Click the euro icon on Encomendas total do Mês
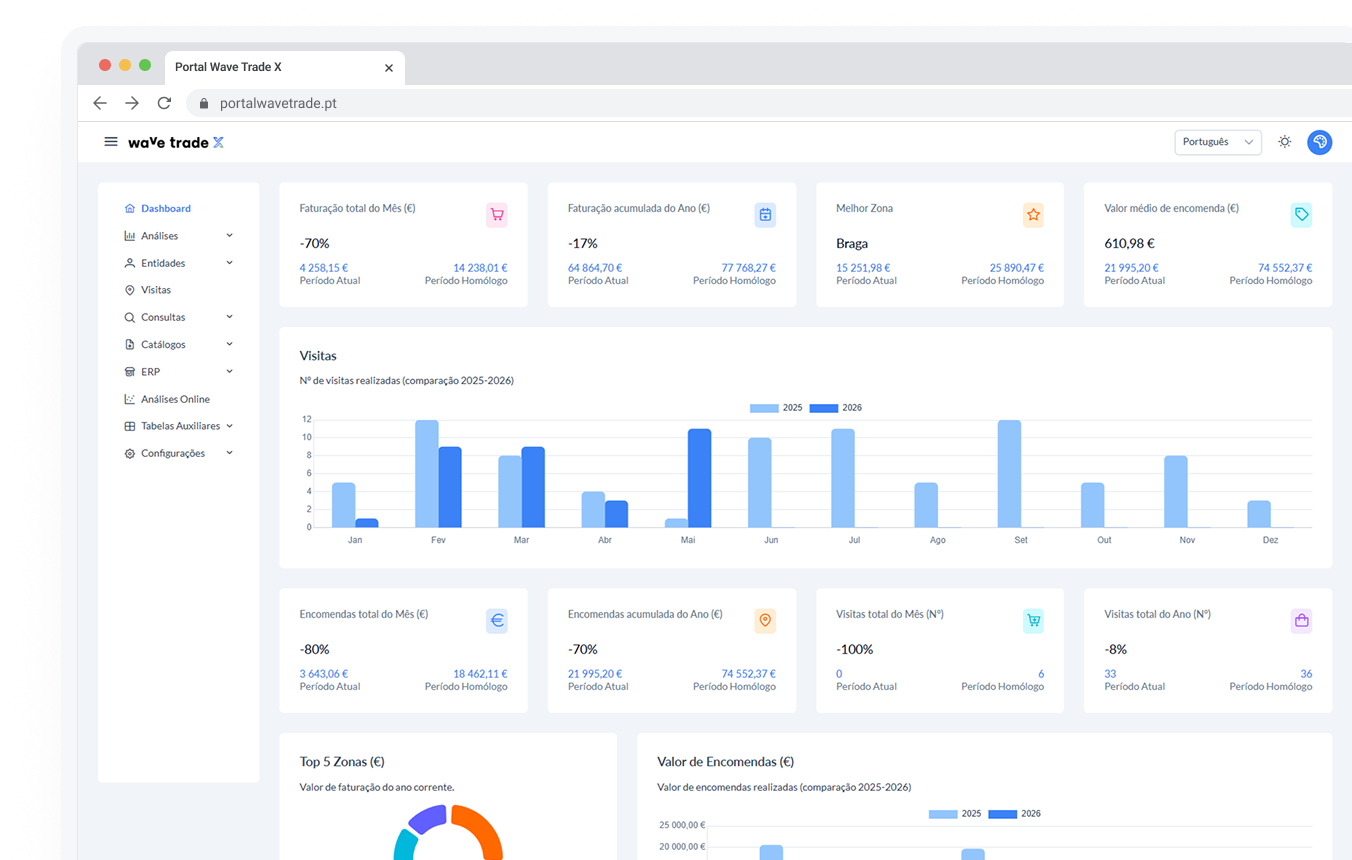1352x860 pixels. [x=497, y=620]
